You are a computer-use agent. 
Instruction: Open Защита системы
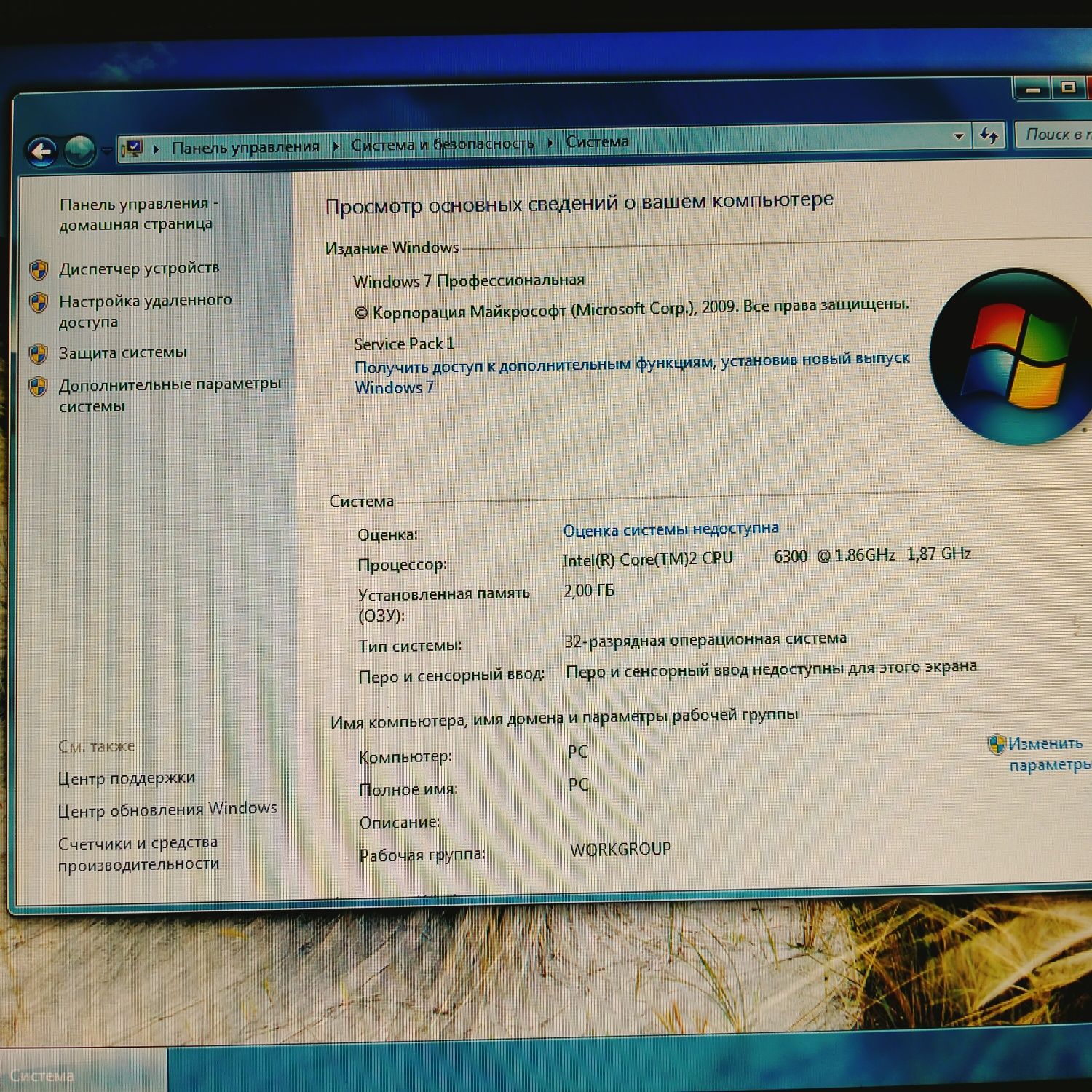coord(123,352)
